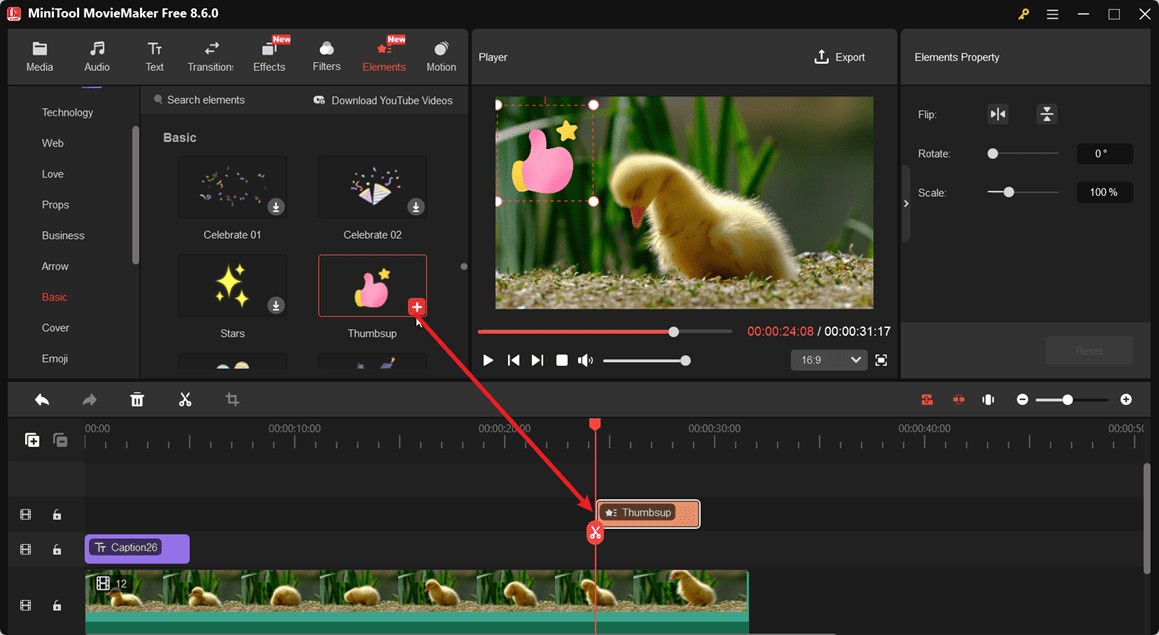Stop the playback
The width and height of the screenshot is (1159, 635).
click(x=562, y=360)
